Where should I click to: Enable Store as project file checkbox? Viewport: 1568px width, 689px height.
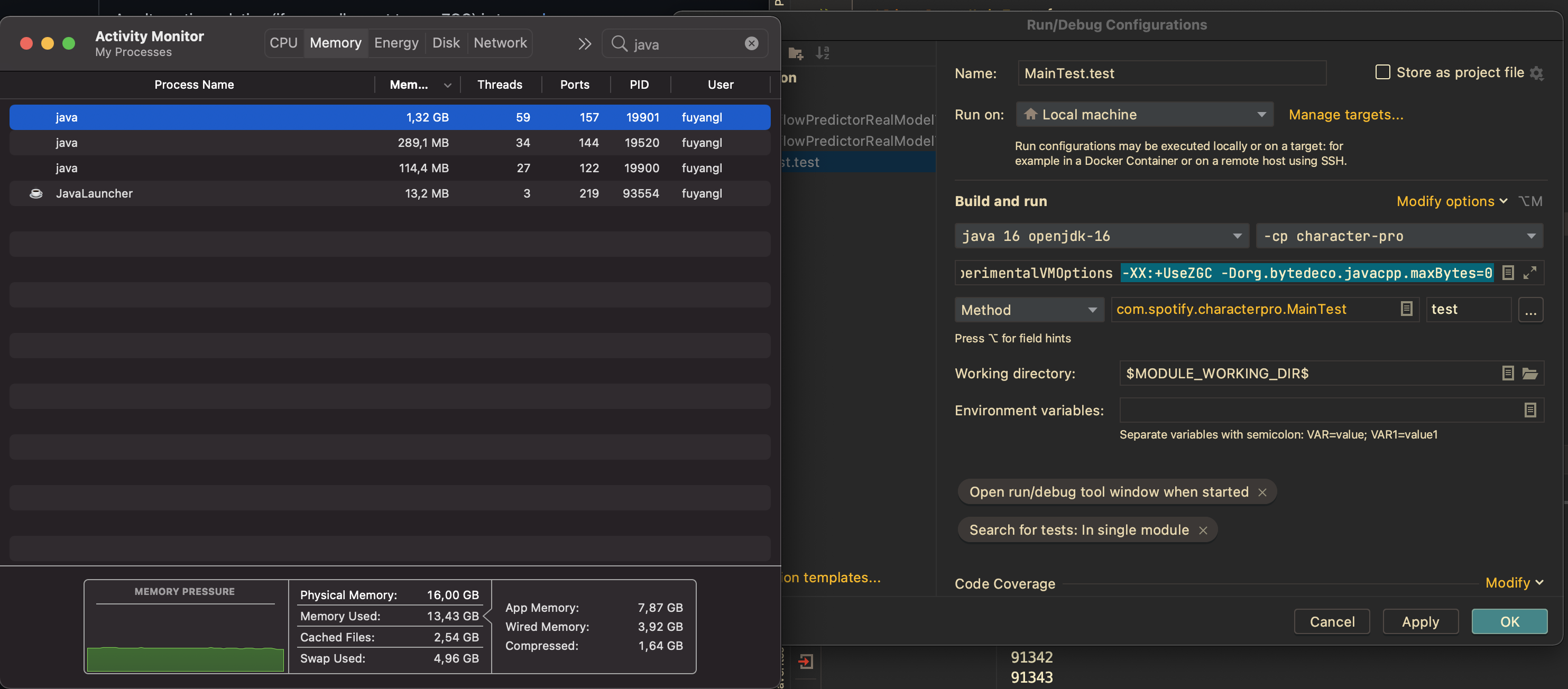pyautogui.click(x=1382, y=72)
